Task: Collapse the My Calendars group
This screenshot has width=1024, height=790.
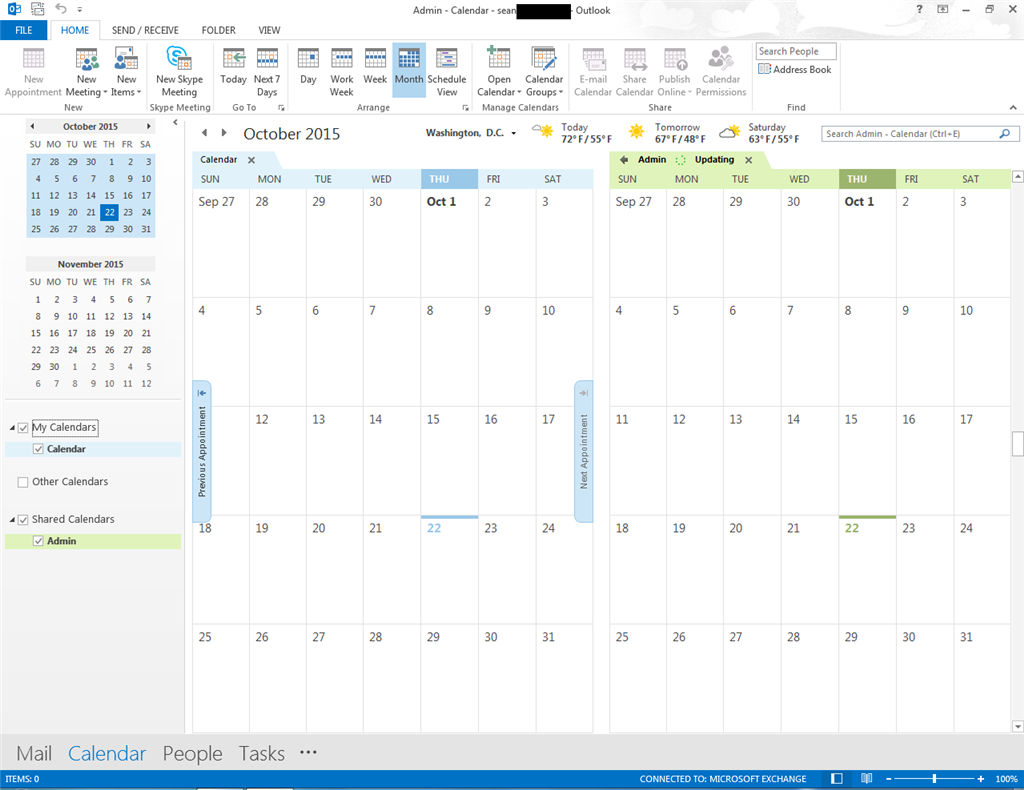Action: pos(12,428)
